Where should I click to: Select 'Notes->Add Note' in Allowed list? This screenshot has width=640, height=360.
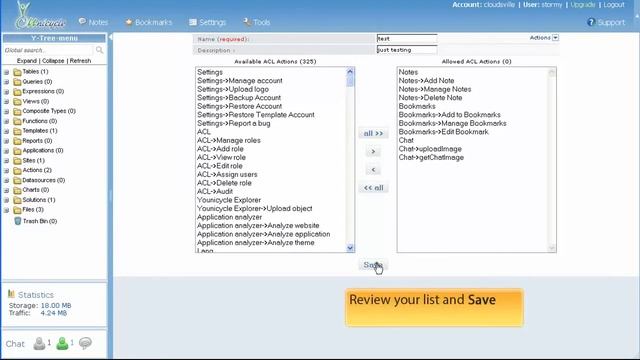tap(426, 81)
